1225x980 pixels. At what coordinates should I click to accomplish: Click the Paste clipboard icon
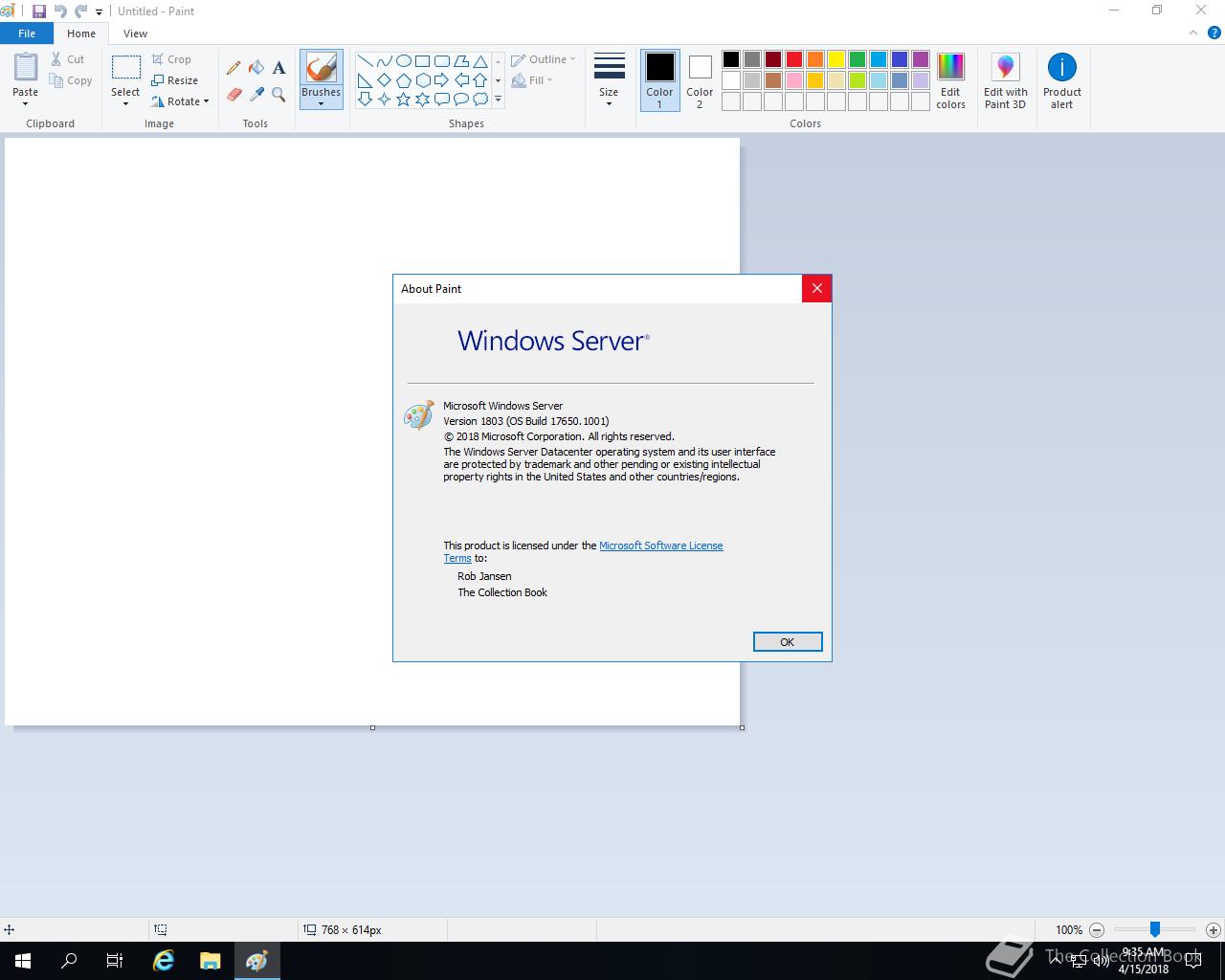point(26,67)
